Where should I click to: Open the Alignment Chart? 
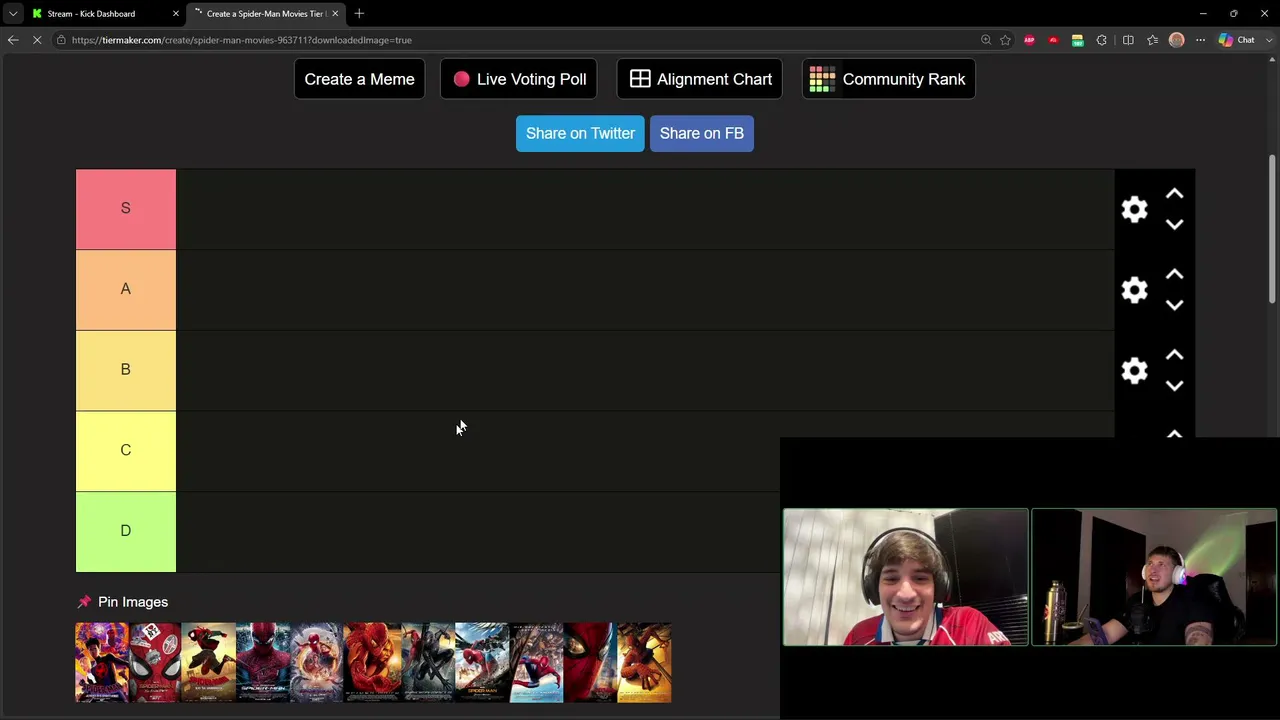coord(700,79)
